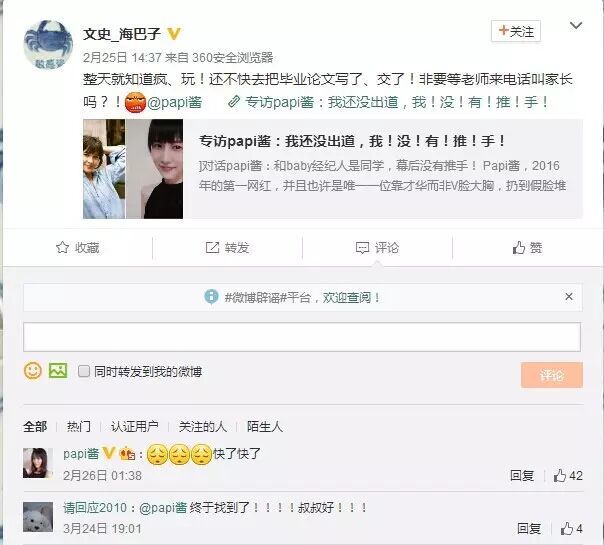Like 请回应2010's comment with thumbs-up

pyautogui.click(x=567, y=528)
